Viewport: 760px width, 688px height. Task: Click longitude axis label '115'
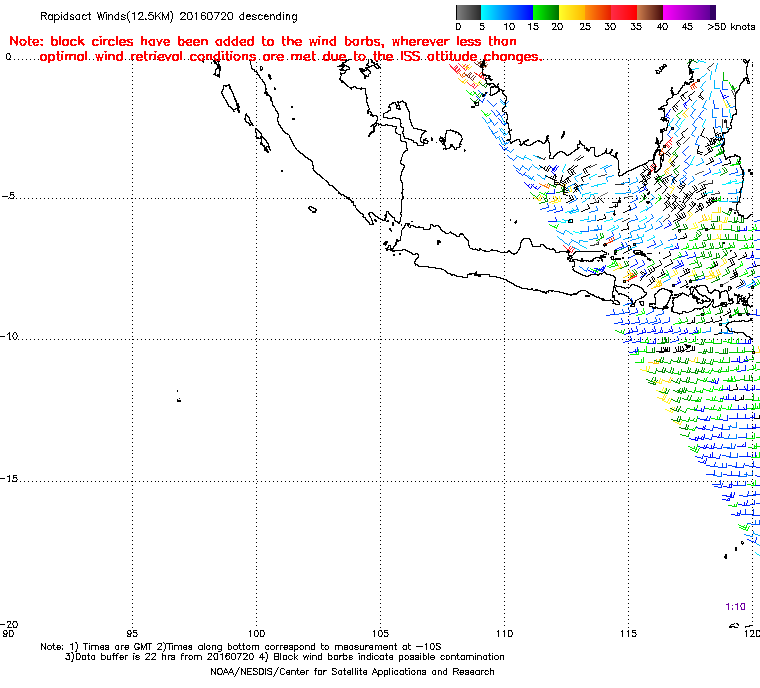click(x=629, y=634)
